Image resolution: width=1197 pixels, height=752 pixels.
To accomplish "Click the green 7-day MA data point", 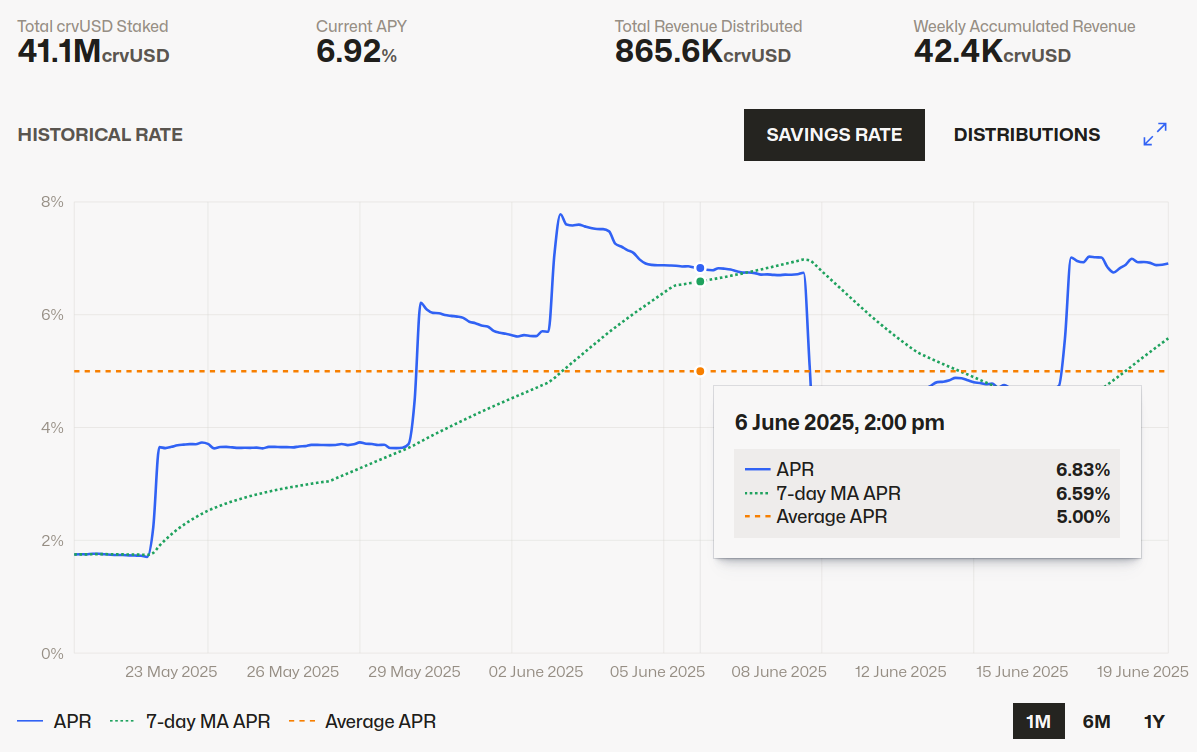I will click(700, 281).
